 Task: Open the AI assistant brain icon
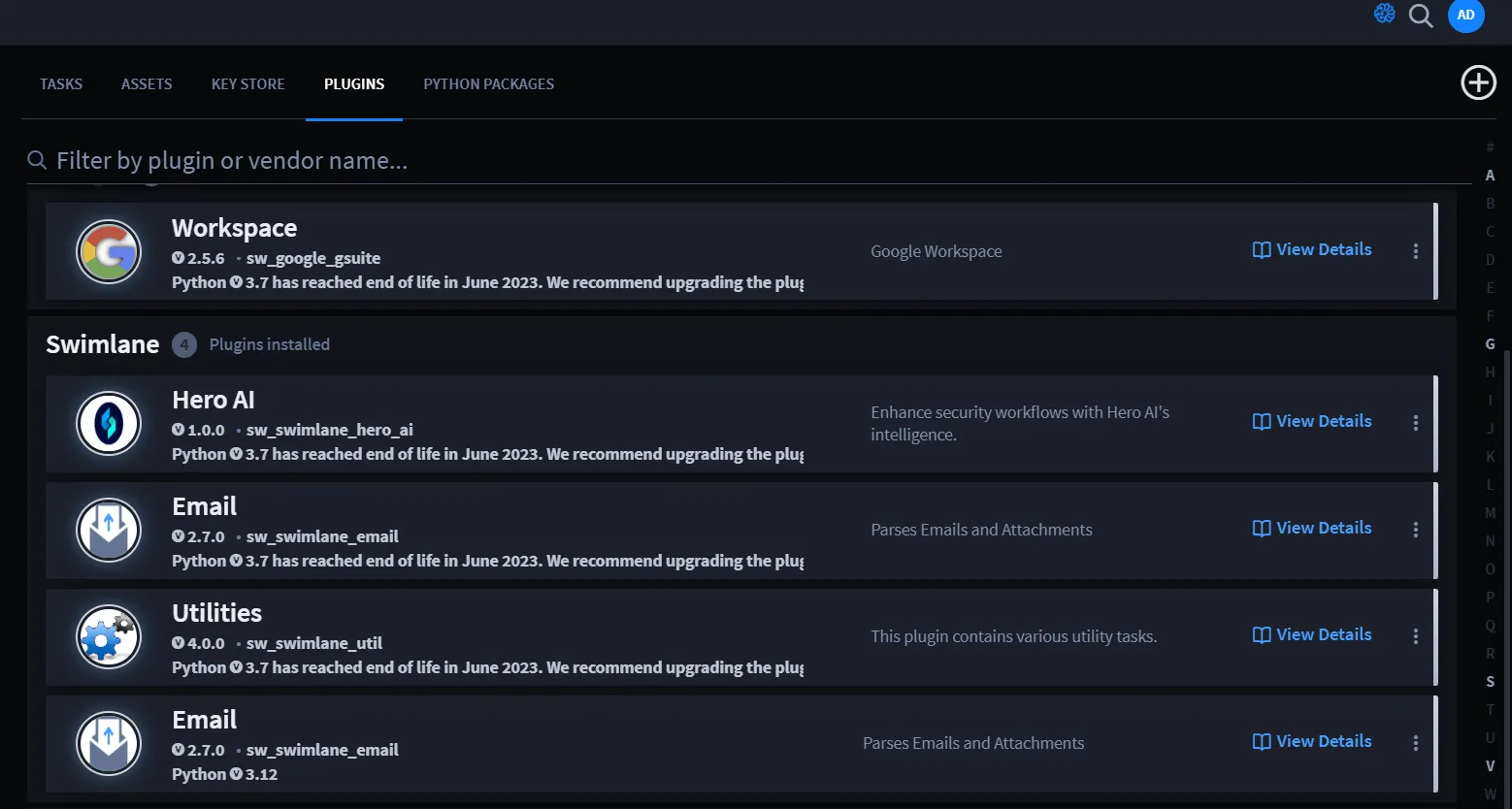(1384, 14)
